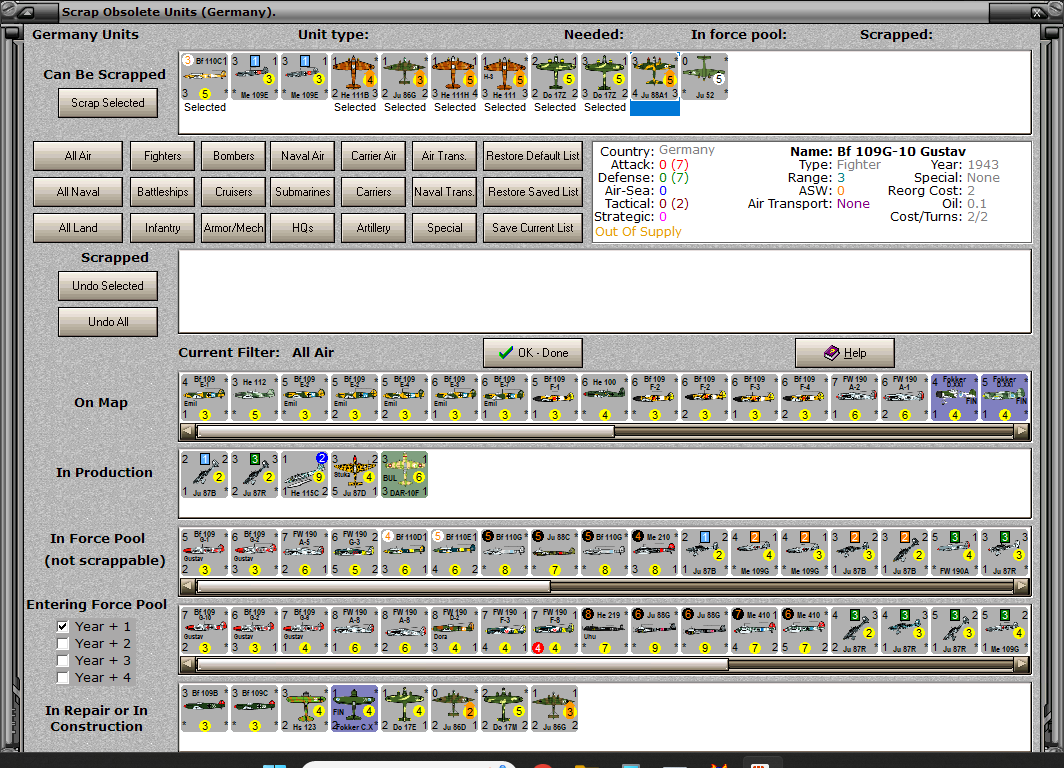Select the Bf 109C in repair

click(x=254, y=709)
